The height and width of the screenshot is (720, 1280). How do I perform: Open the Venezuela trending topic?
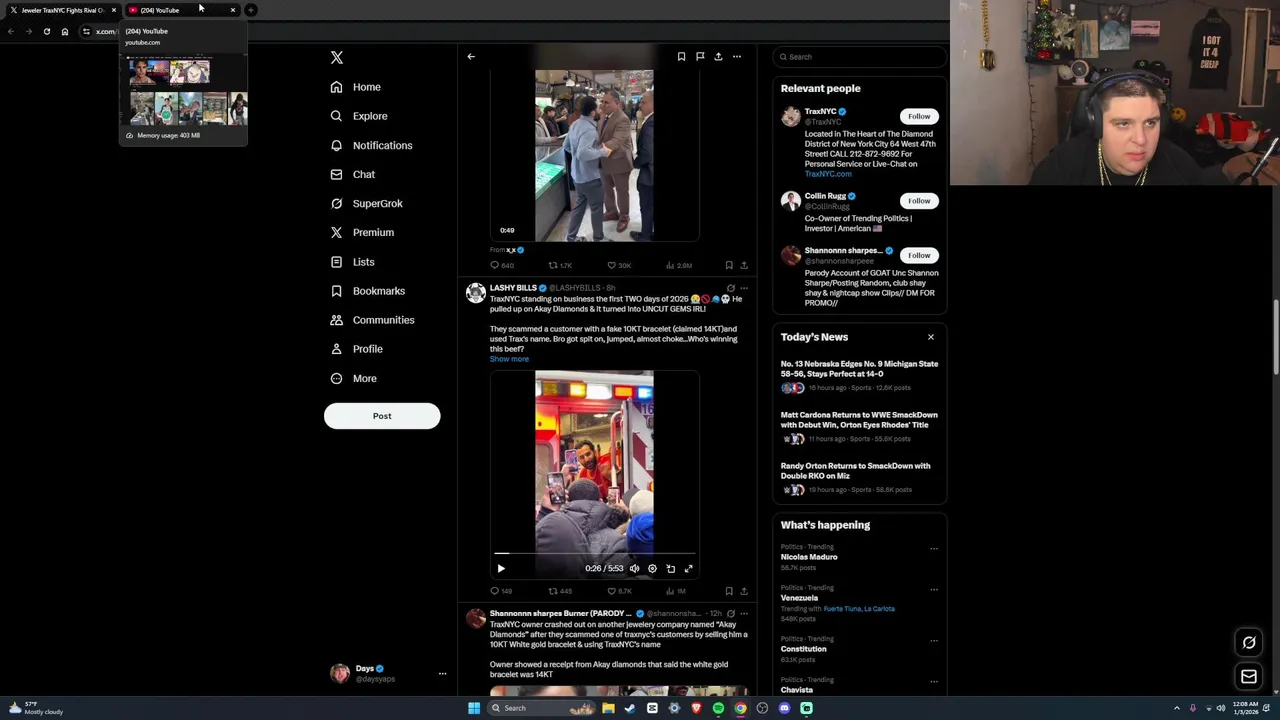[800, 598]
